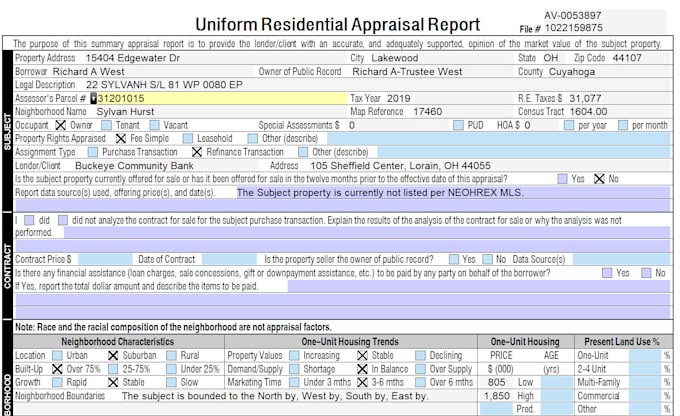The width and height of the screenshot is (680, 416).
Task: Select the Rural location checkbox
Action: [x=172, y=356]
